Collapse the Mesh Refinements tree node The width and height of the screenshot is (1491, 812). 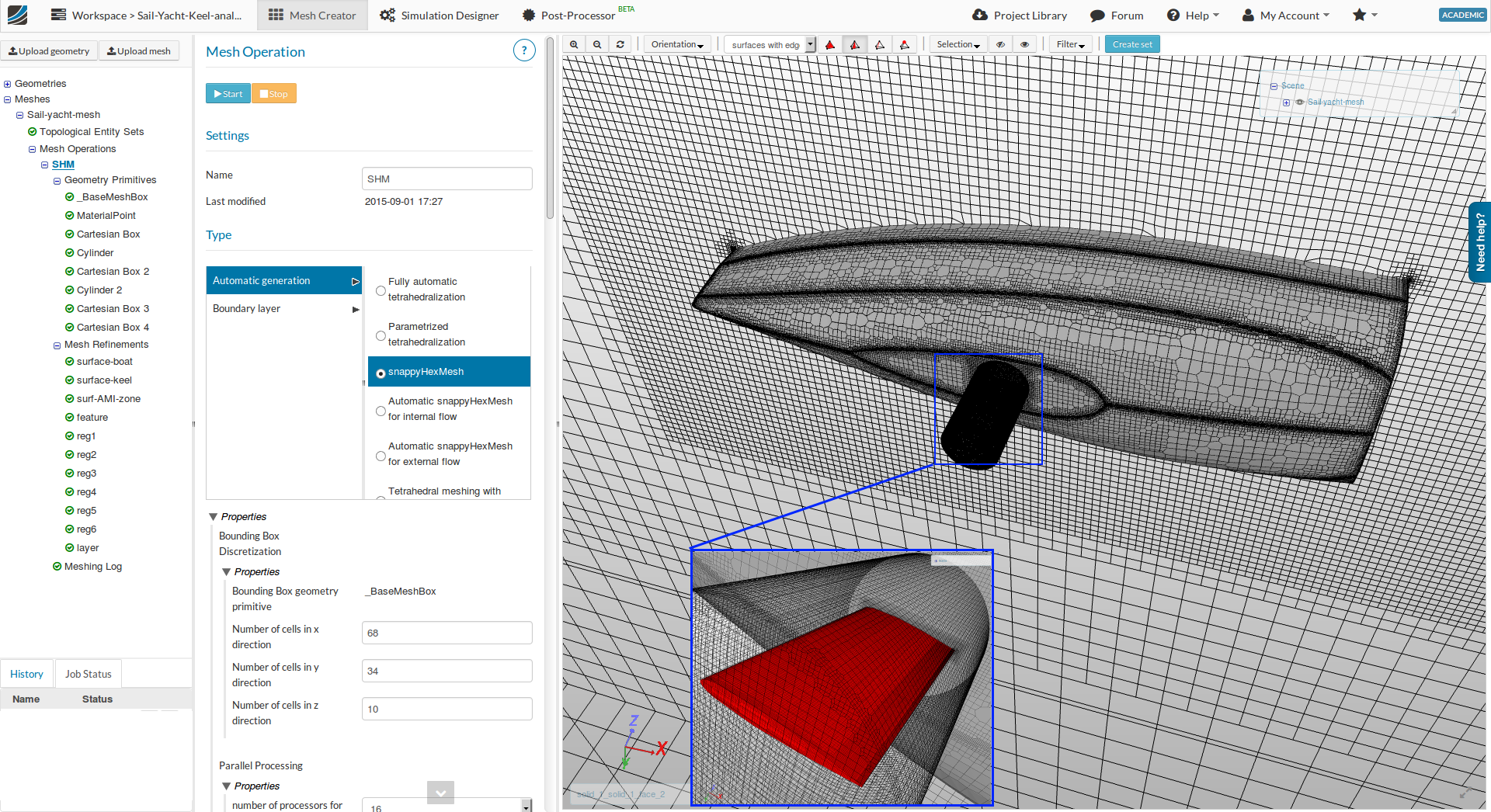coord(57,344)
